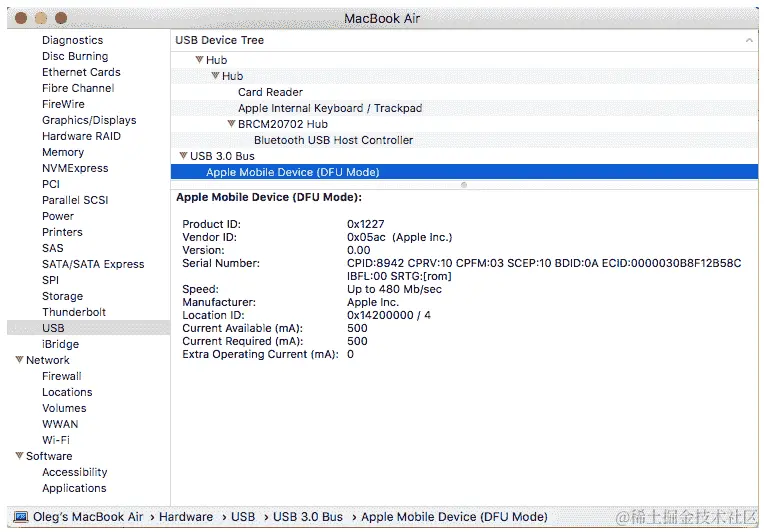Viewport: 764px width, 532px height.
Task: Open Volumes under Network
Action: tap(64, 408)
